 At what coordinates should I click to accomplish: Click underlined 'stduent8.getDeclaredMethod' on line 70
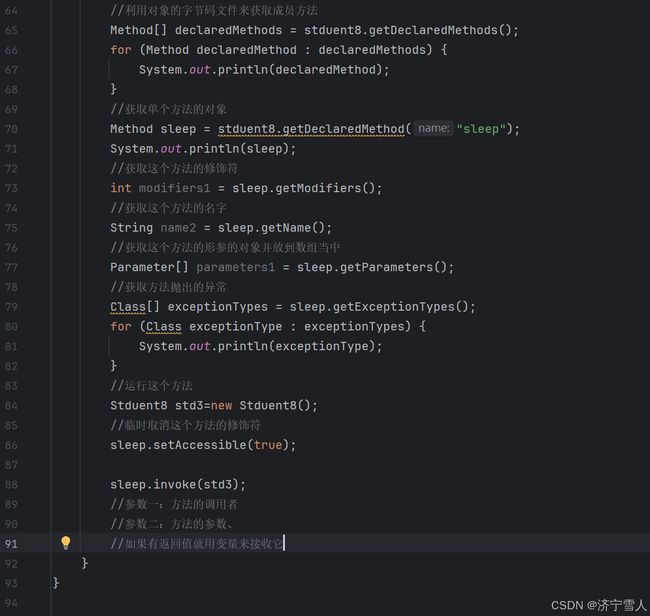pyautogui.click(x=311, y=129)
